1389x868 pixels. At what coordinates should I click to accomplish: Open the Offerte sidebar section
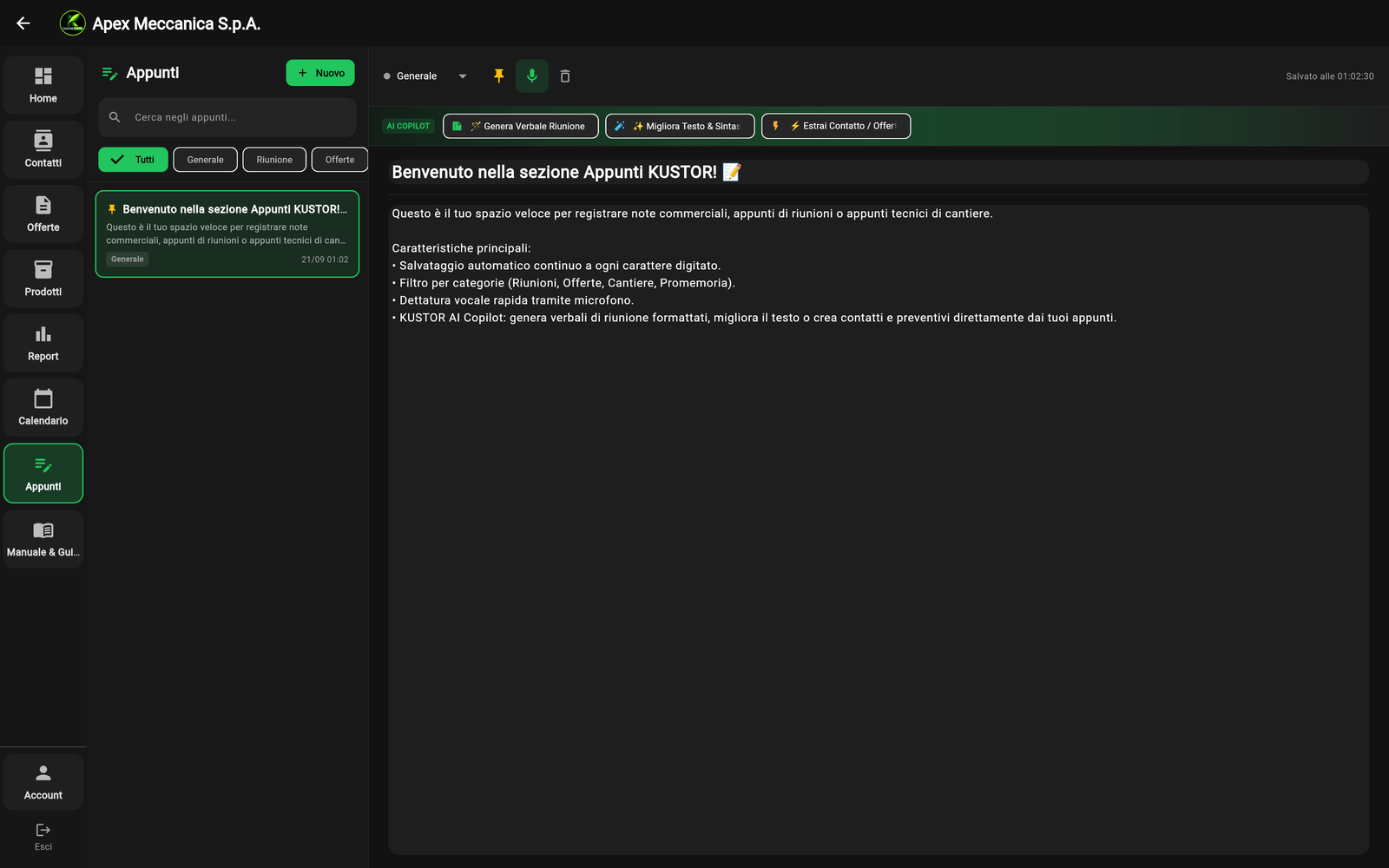point(43,214)
